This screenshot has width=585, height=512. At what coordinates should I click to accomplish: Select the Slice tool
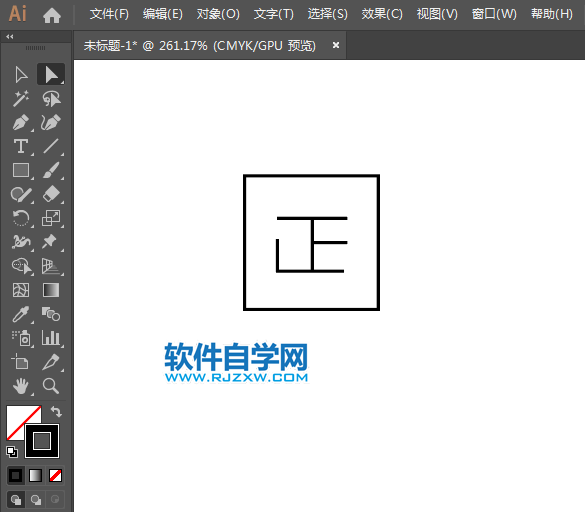51,362
